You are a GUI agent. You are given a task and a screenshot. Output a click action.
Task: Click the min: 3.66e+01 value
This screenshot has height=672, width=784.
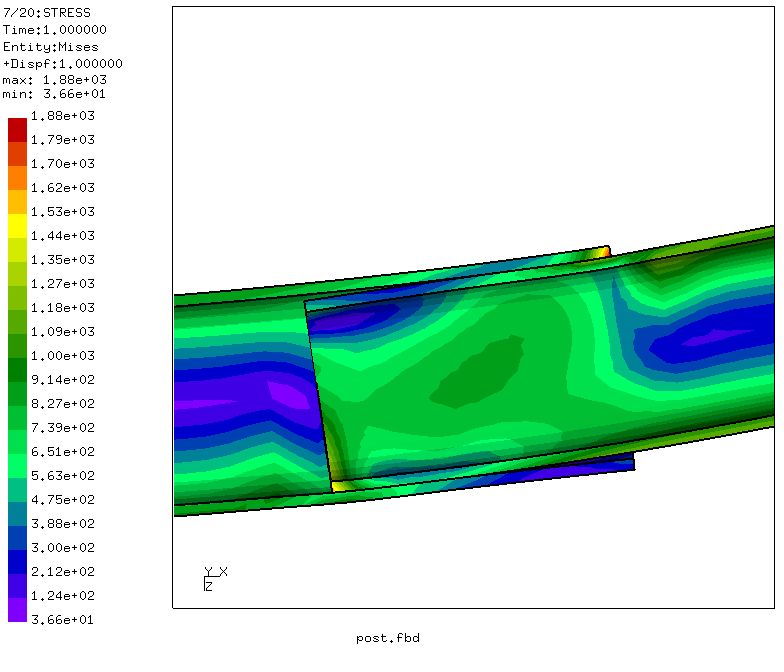coord(54,94)
